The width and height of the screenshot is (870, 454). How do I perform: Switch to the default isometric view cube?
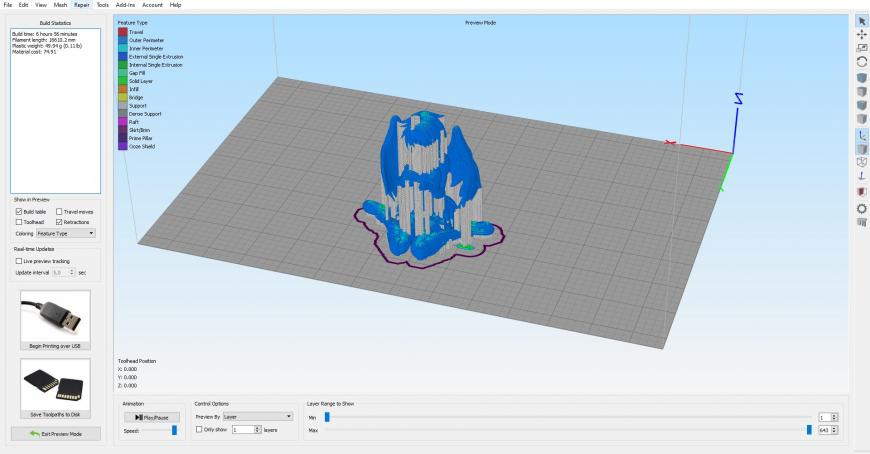pos(862,78)
